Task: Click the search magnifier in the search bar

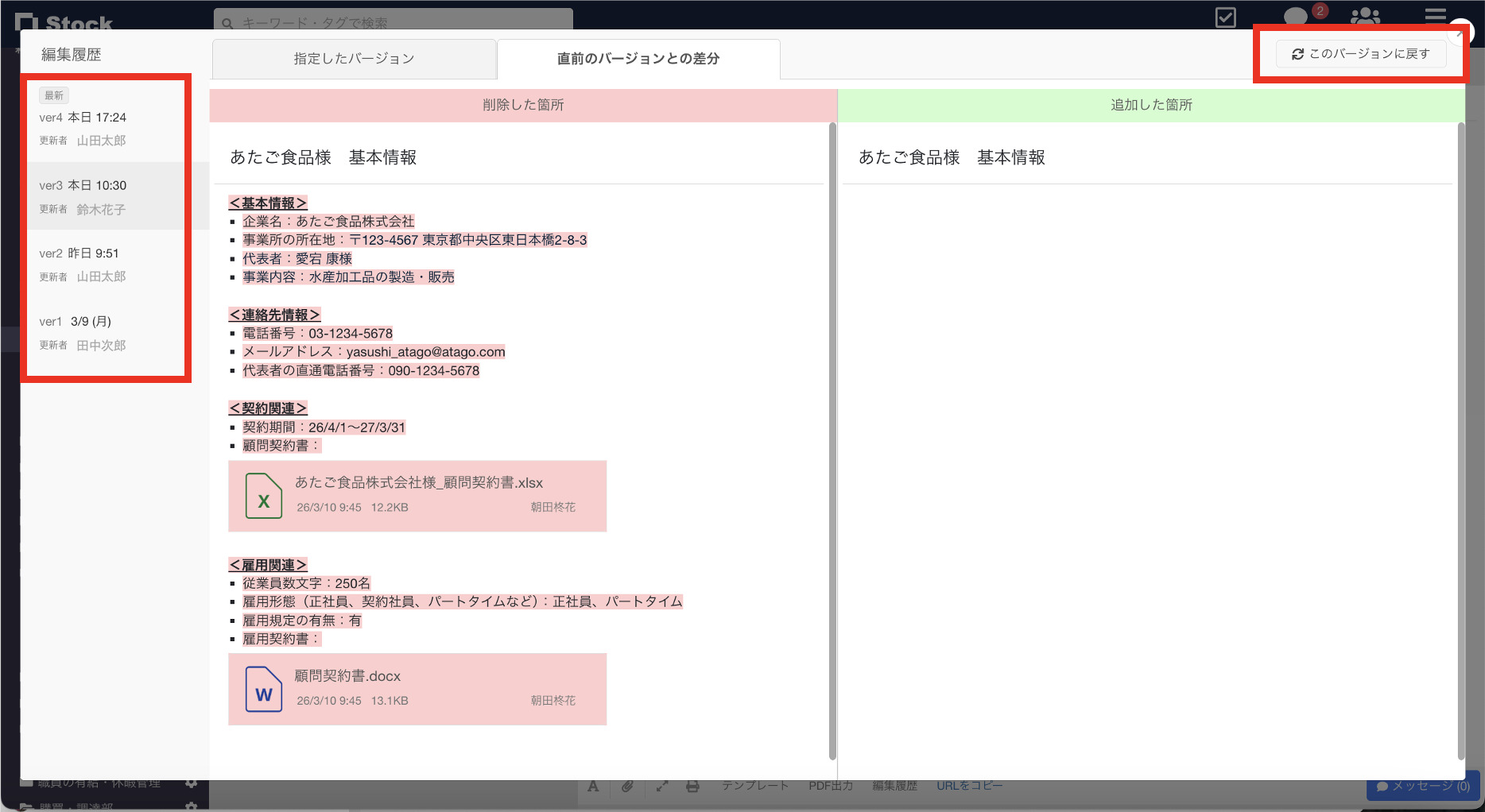Action: 228,23
